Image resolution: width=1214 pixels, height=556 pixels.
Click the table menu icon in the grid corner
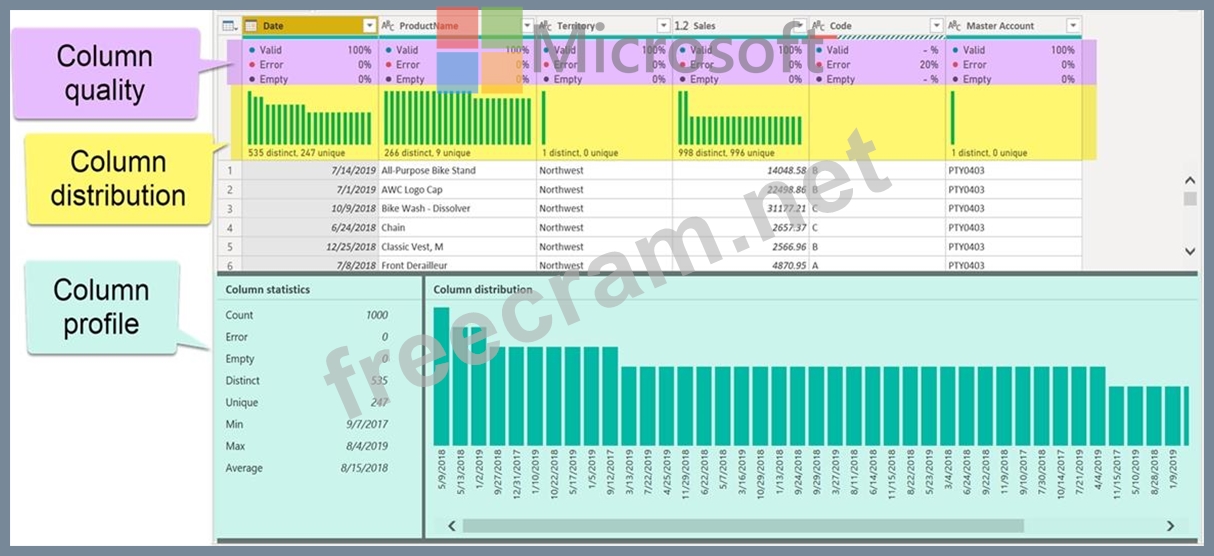point(228,26)
